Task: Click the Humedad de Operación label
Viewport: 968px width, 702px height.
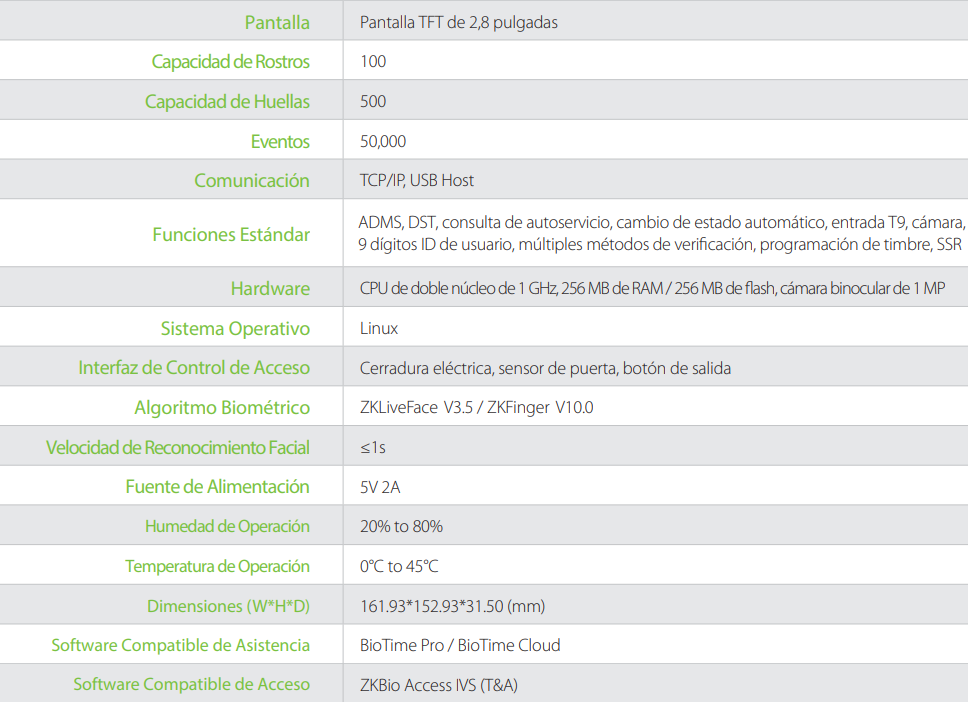Action: pos(227,527)
